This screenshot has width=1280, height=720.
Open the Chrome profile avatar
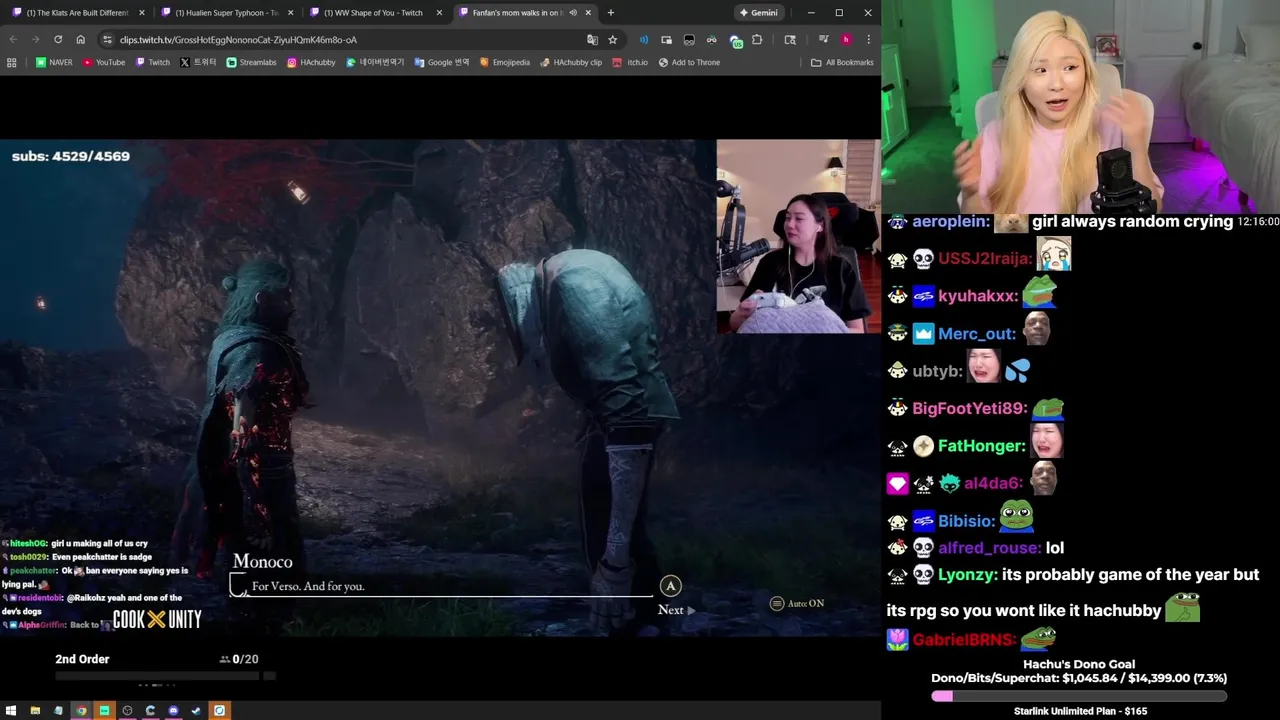coord(846,39)
